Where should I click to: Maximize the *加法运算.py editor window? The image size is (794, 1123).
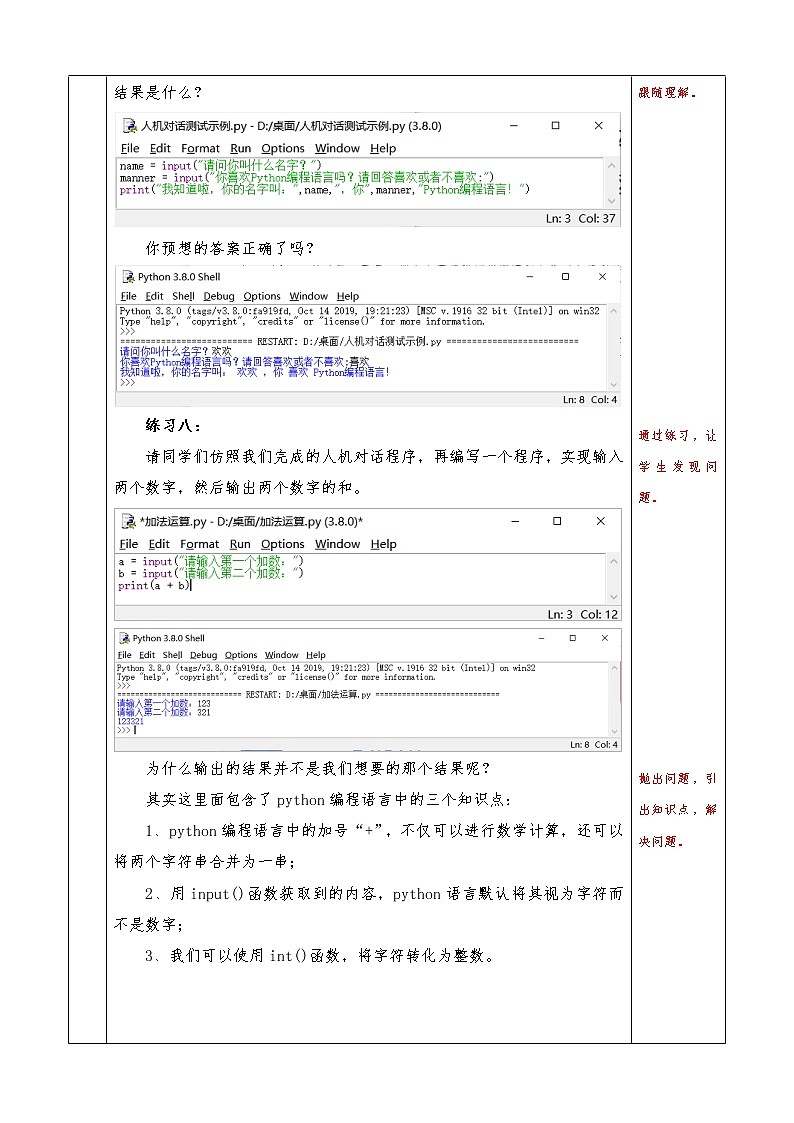click(x=557, y=521)
